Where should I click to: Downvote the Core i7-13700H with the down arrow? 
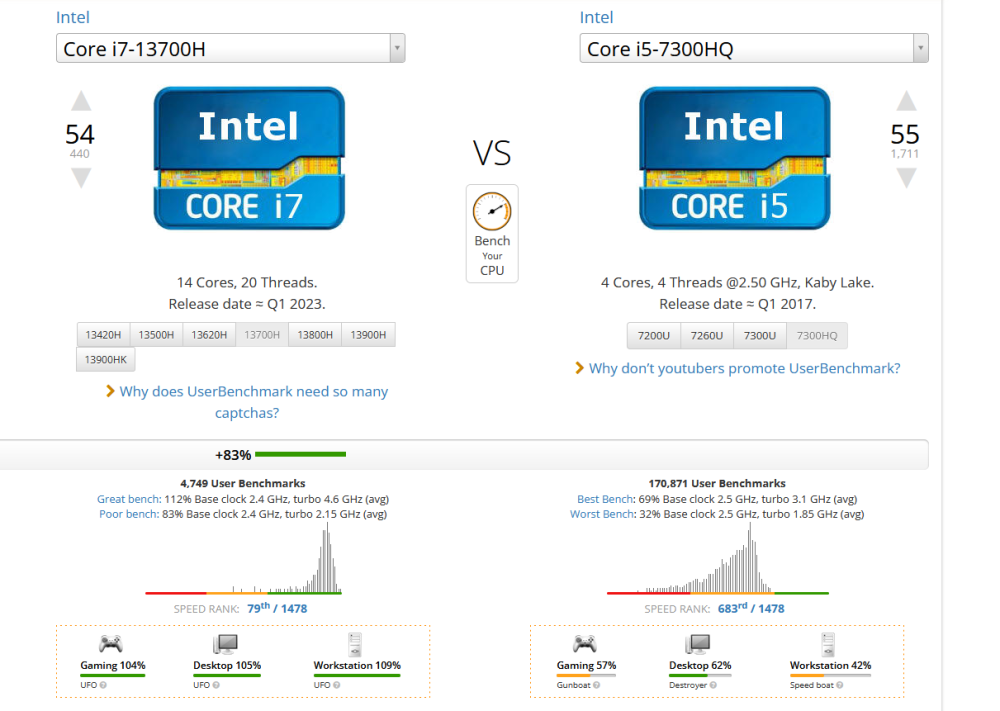click(x=81, y=178)
